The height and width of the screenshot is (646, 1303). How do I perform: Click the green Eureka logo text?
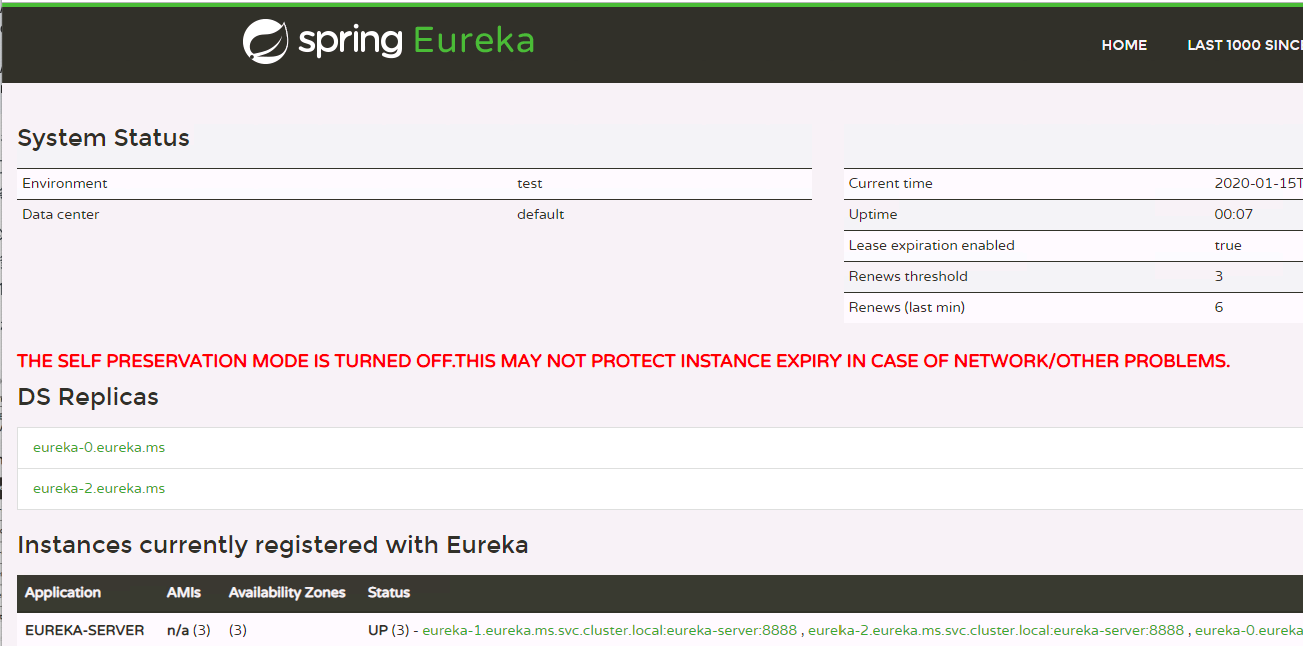(x=473, y=41)
